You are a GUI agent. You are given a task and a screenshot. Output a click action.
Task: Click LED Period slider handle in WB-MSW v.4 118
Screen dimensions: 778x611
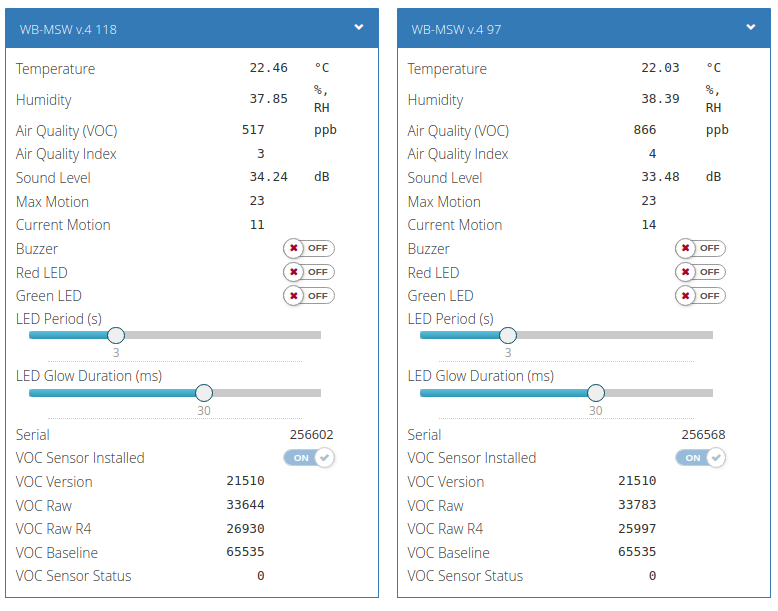coord(116,336)
